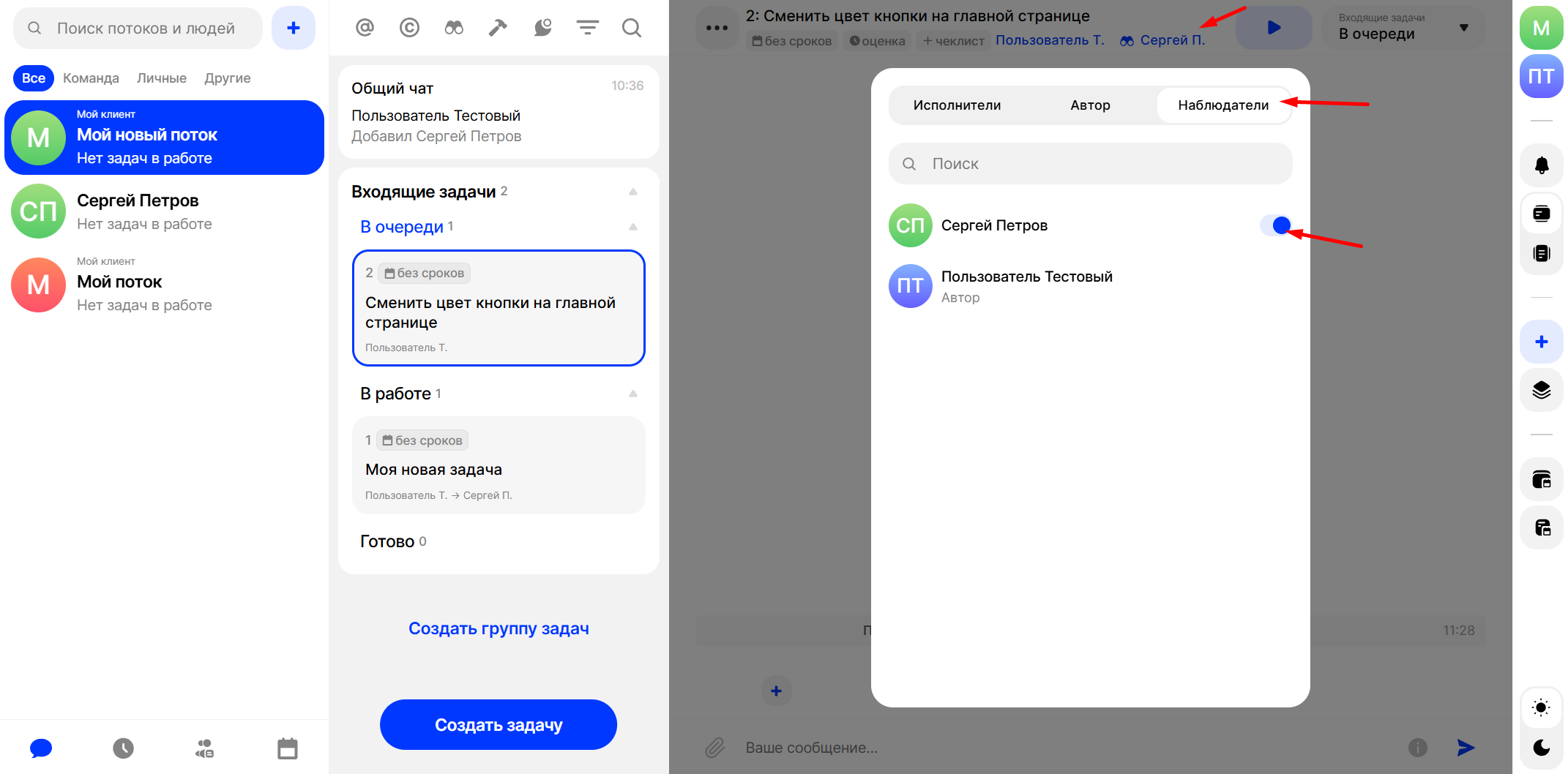Viewport: 1568px width, 774px height.
Task: Click the clock icon in bottom bar
Action: coord(123,748)
